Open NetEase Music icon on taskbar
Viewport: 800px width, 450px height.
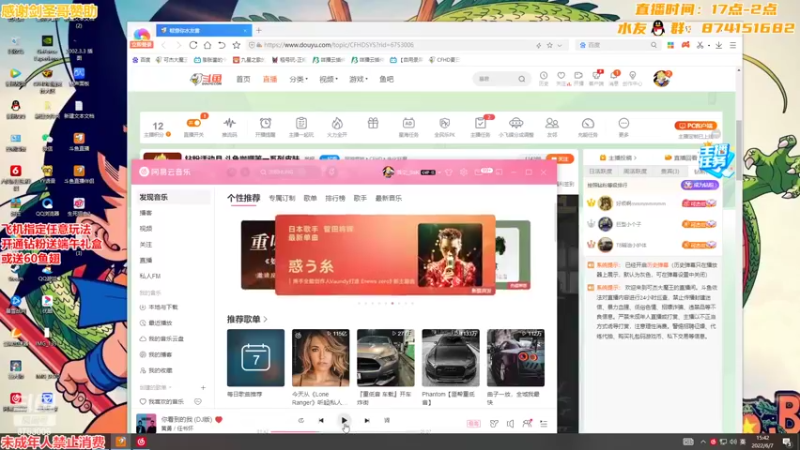click(x=141, y=441)
